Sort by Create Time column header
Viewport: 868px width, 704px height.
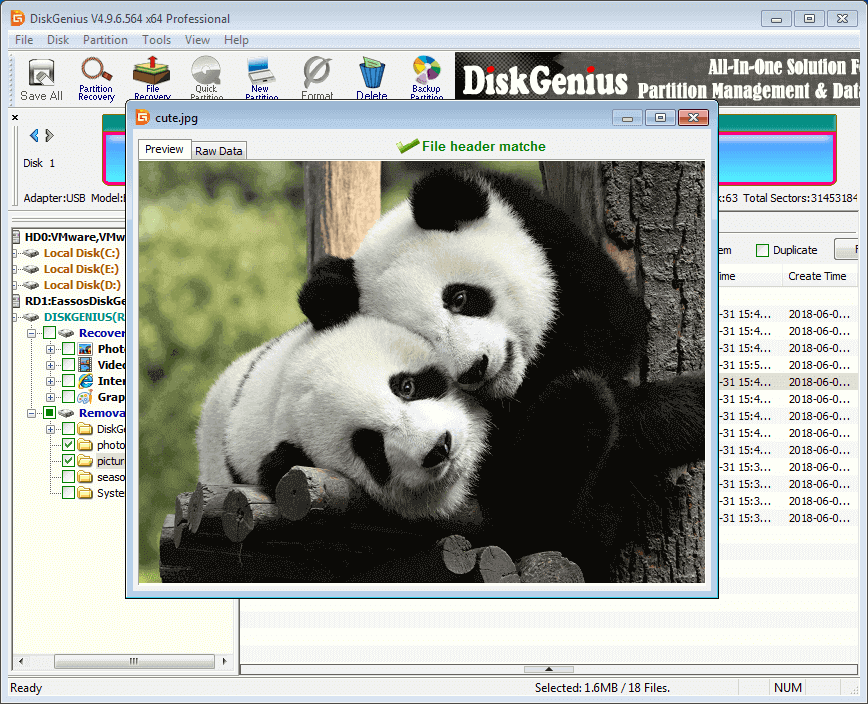coord(818,276)
